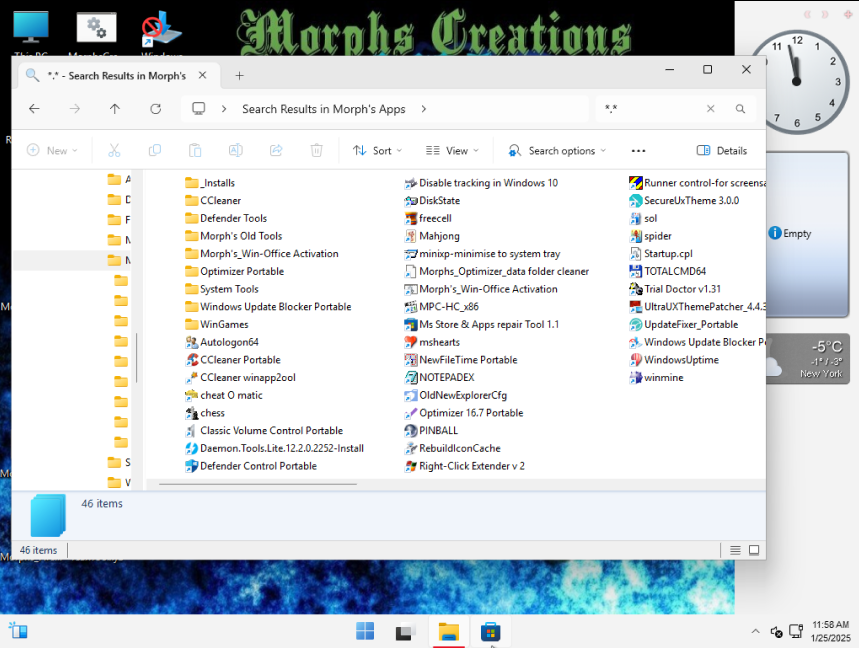Select NOTEPADEX item
Image resolution: width=859 pixels, height=648 pixels.
(x=439, y=377)
